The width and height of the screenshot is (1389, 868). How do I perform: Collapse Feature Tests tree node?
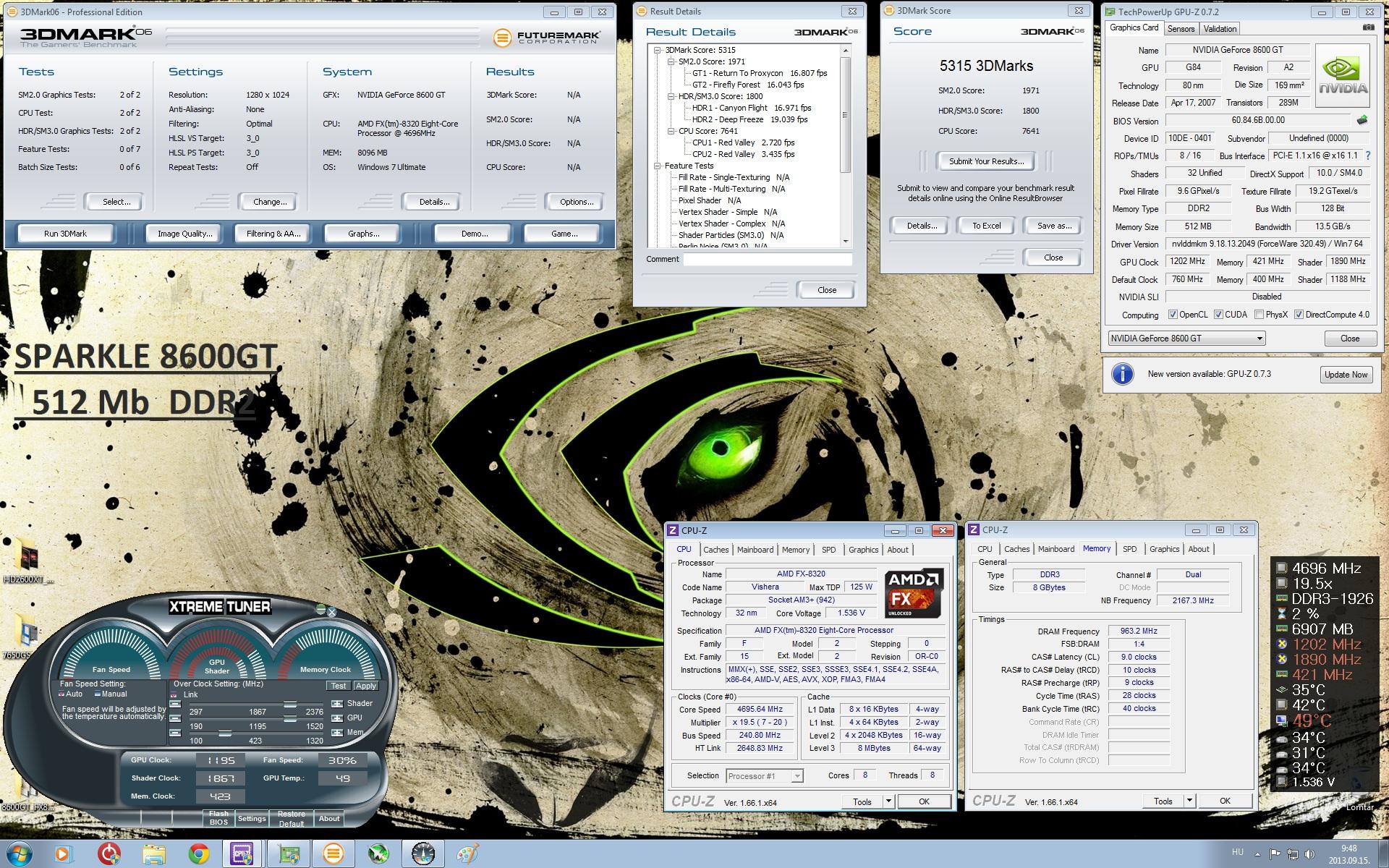pos(658,166)
